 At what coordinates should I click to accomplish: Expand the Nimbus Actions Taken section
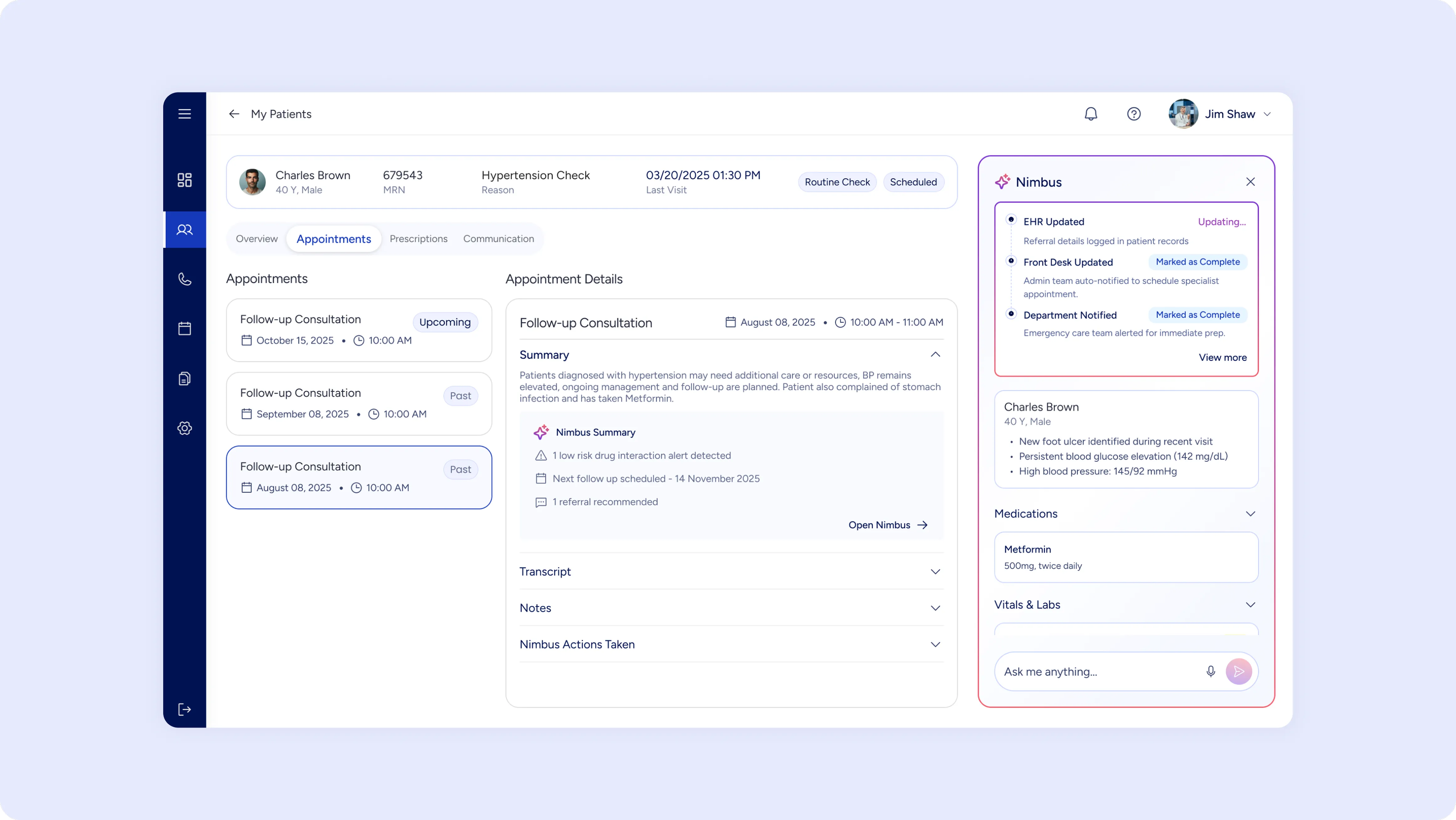[935, 645]
